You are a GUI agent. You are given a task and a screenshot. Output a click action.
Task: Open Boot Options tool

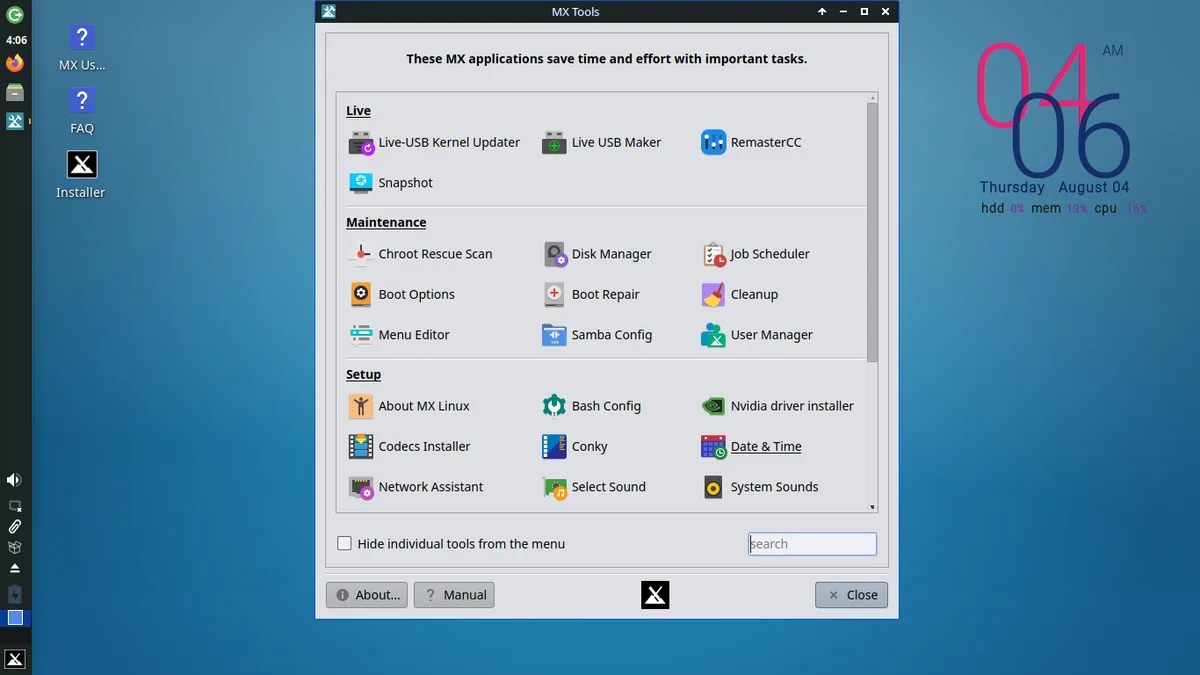[401, 295]
